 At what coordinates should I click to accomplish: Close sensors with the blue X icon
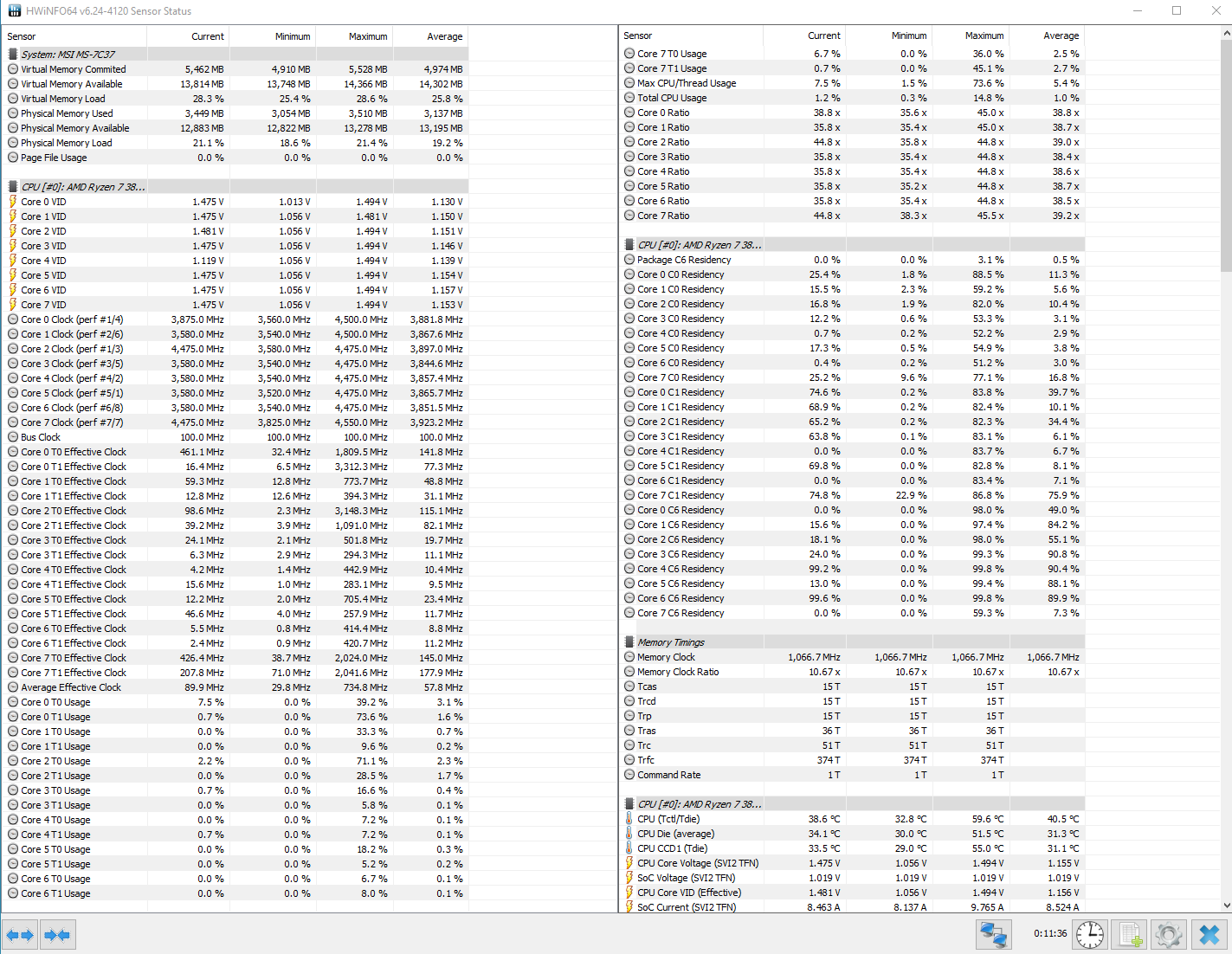pos(1209,935)
